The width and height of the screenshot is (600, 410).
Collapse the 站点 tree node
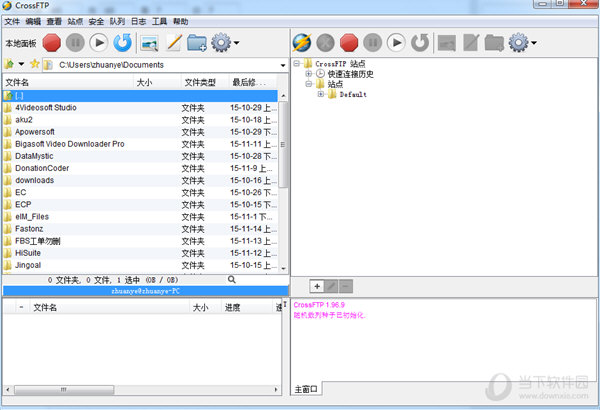[308, 84]
